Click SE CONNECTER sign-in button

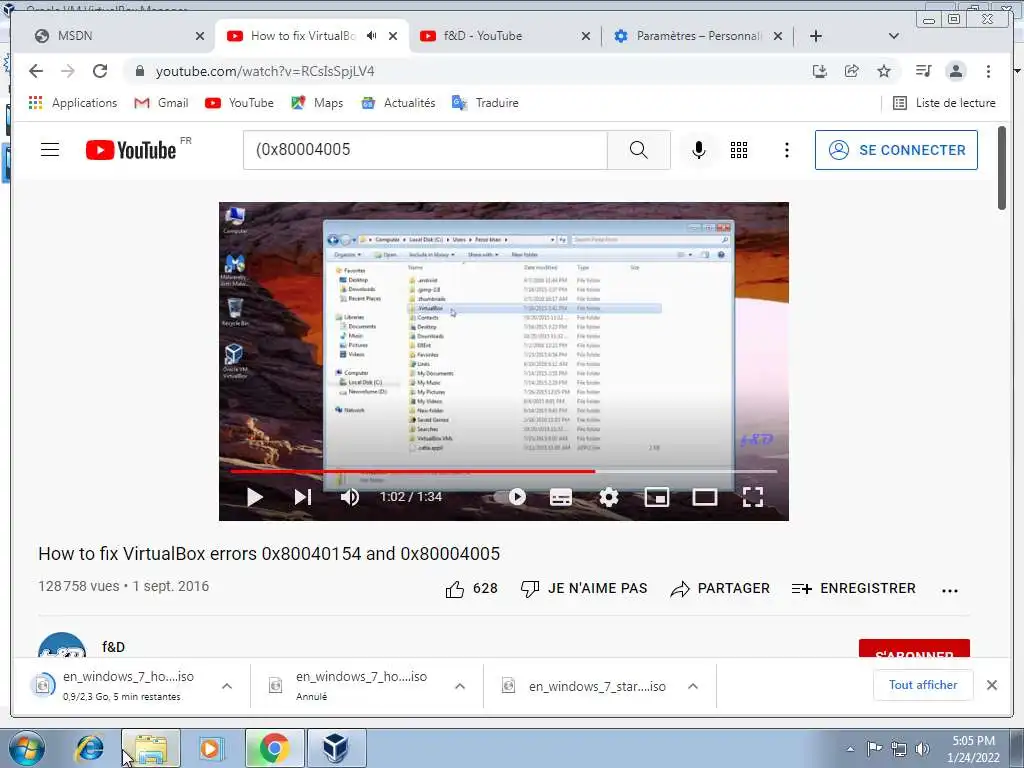[896, 150]
